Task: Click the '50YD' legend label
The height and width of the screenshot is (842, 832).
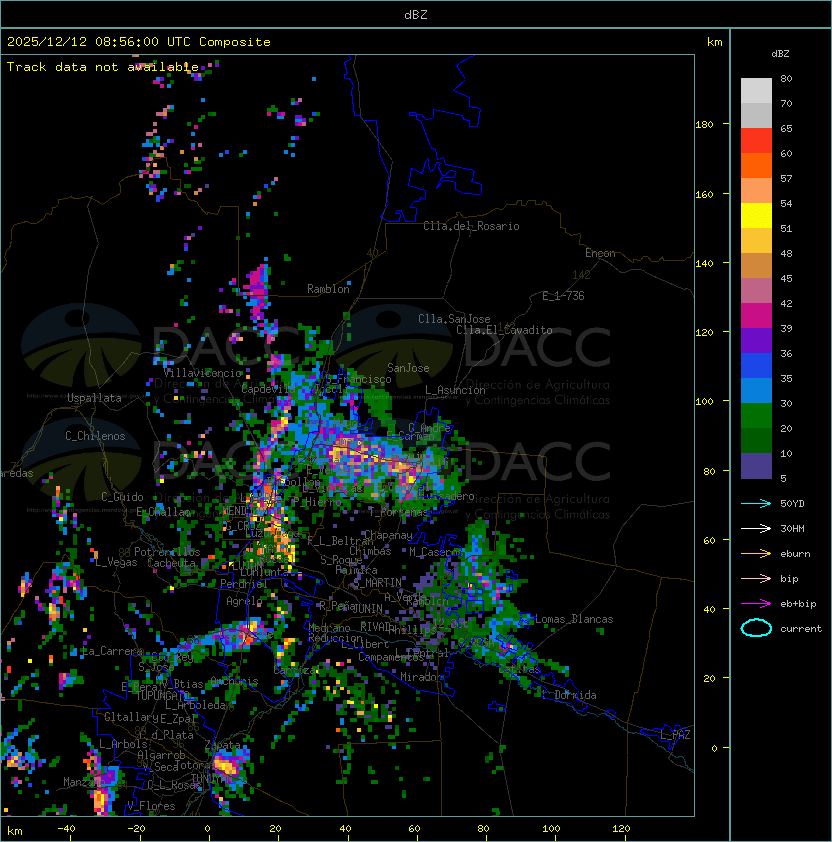Action: (x=792, y=503)
